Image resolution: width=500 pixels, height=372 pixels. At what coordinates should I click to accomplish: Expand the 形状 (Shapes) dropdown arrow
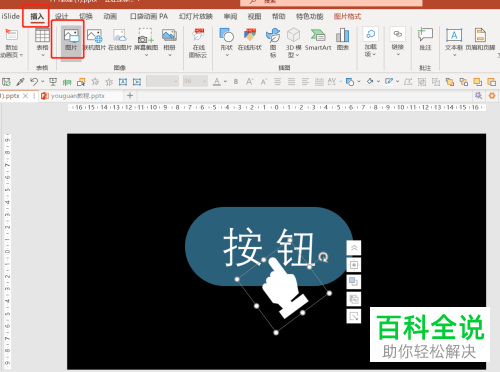tap(227, 55)
